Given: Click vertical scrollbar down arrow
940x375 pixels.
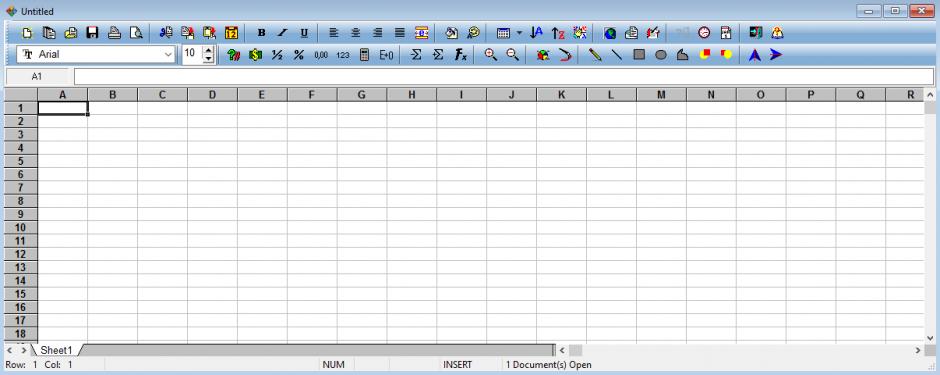Looking at the screenshot, I should [930, 338].
